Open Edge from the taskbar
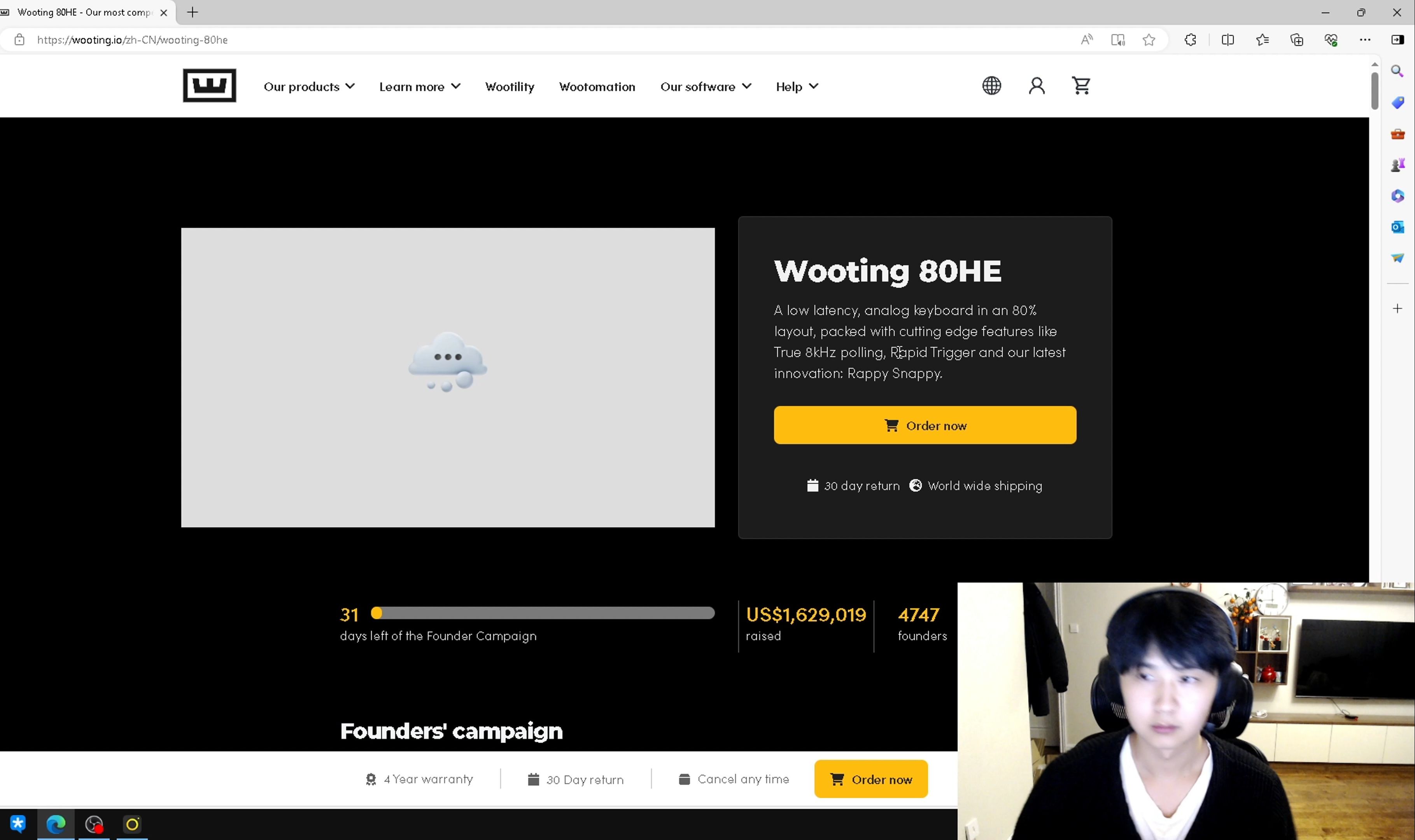The height and width of the screenshot is (840, 1415). (56, 824)
